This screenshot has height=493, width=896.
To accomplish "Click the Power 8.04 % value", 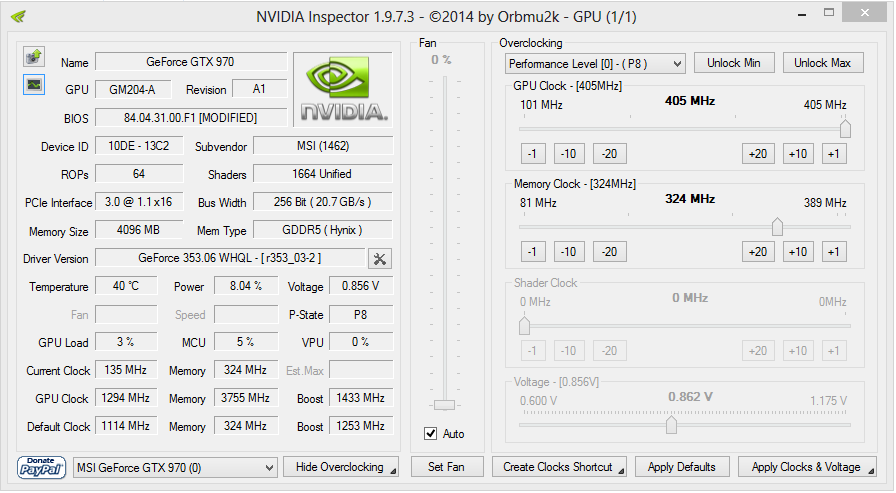I will click(246, 286).
